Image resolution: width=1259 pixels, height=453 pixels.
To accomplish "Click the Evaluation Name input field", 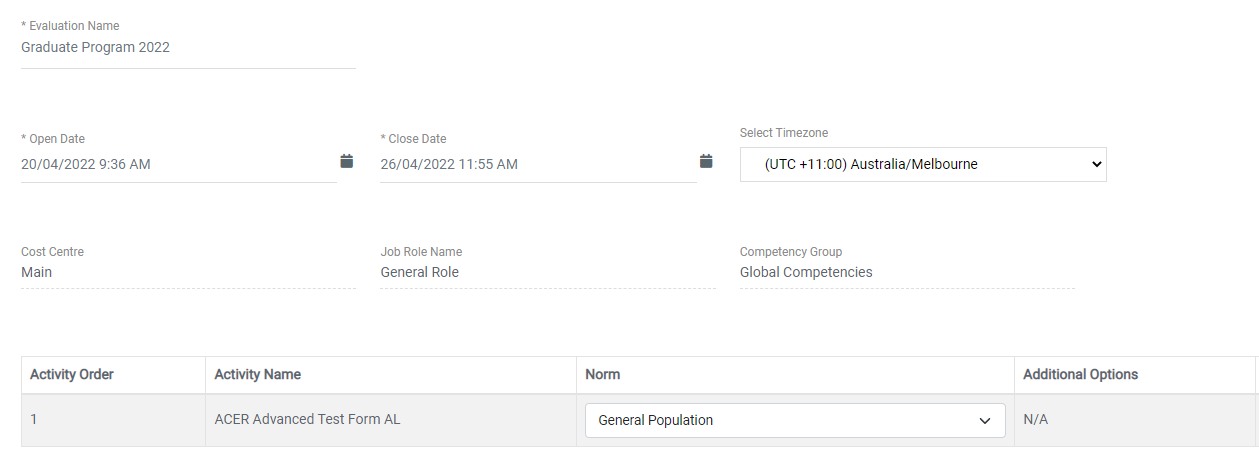I will (x=188, y=47).
